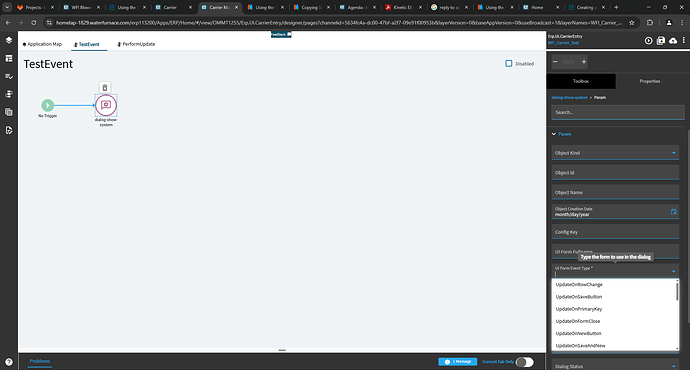The image size is (690, 370).
Task: Bookmark page with the star icon
Action: tap(631, 22)
